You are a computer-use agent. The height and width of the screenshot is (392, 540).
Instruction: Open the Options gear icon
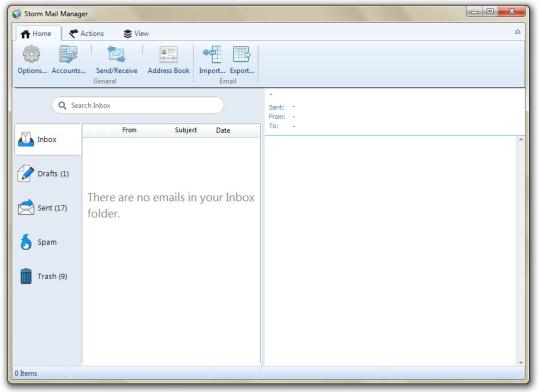point(31,54)
